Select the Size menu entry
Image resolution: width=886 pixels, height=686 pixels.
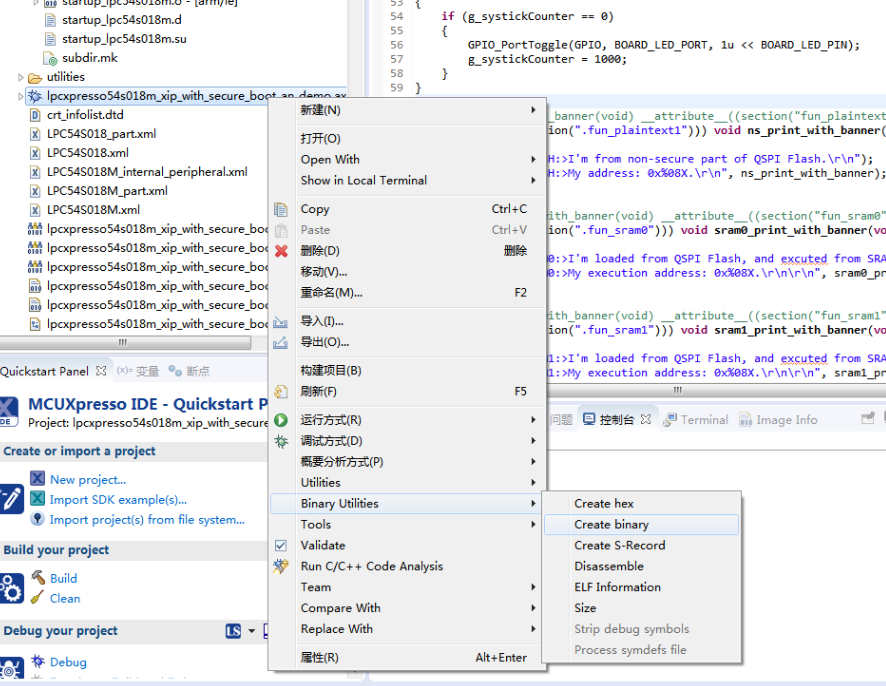tap(641, 608)
